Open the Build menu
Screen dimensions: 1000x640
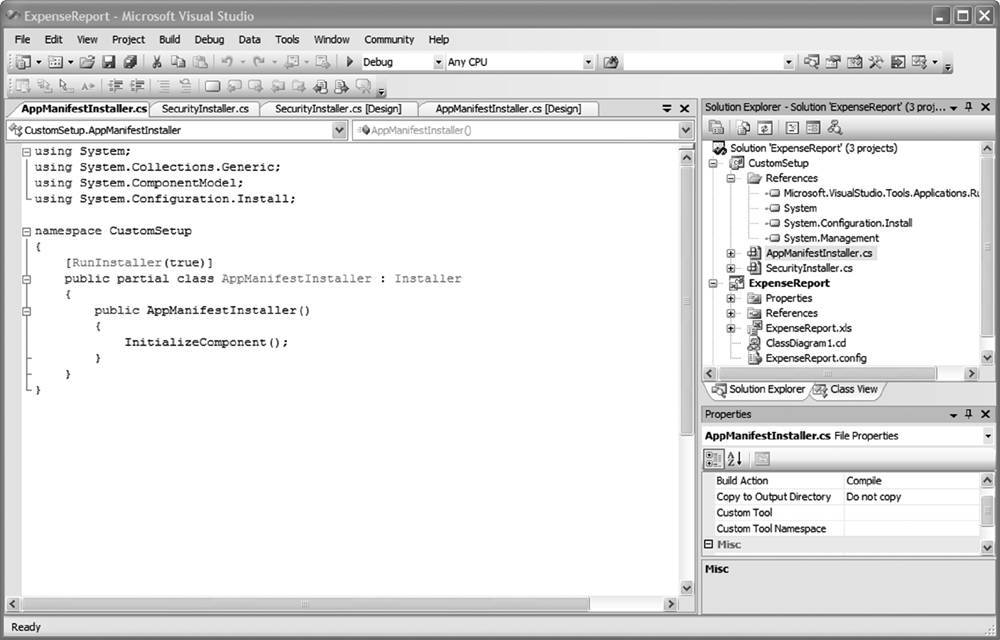coord(170,40)
